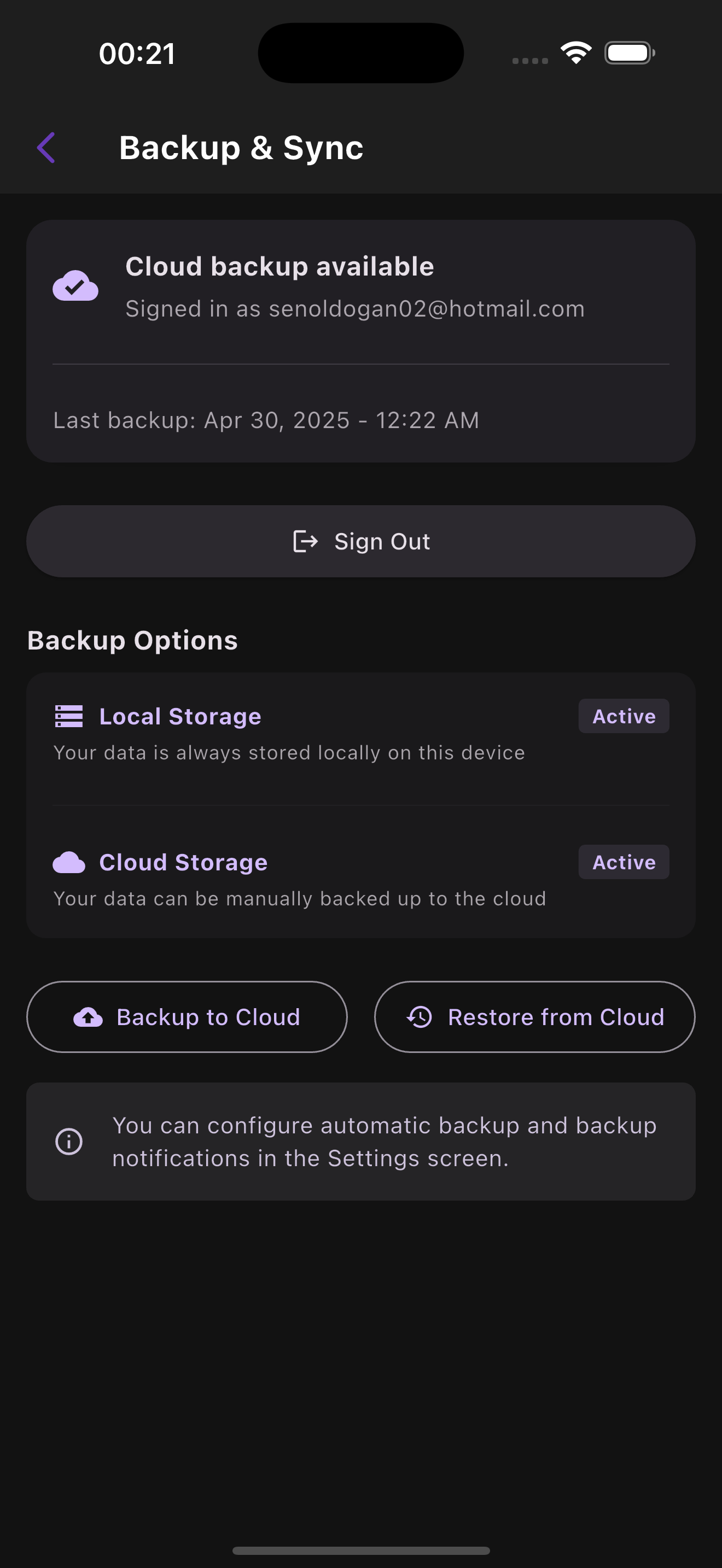
Task: Click the Sign Out button
Action: [x=361, y=541]
